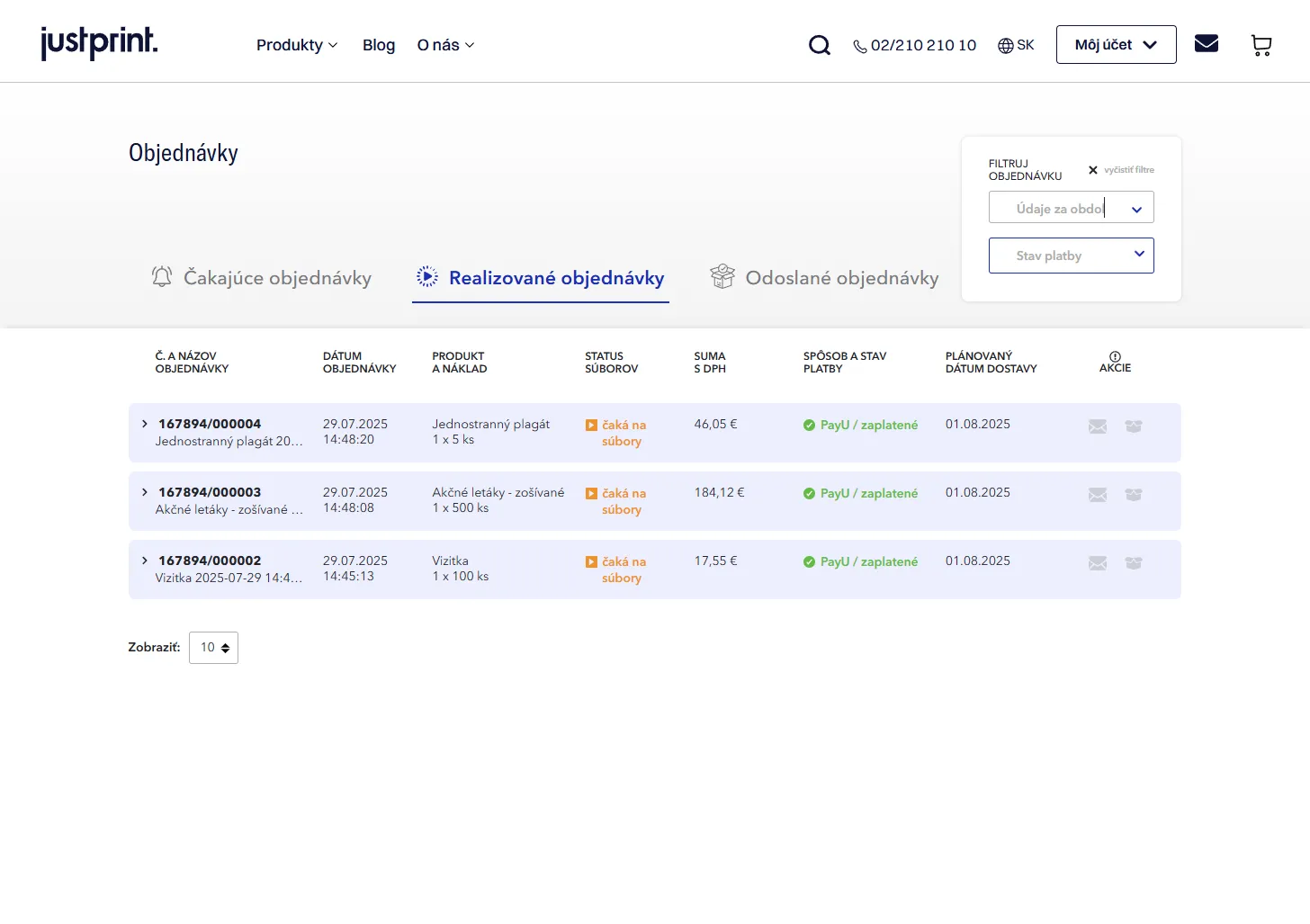Click envelope action icon for order 167894/000003
Screen dimensions: 1310x924
[x=1098, y=495]
